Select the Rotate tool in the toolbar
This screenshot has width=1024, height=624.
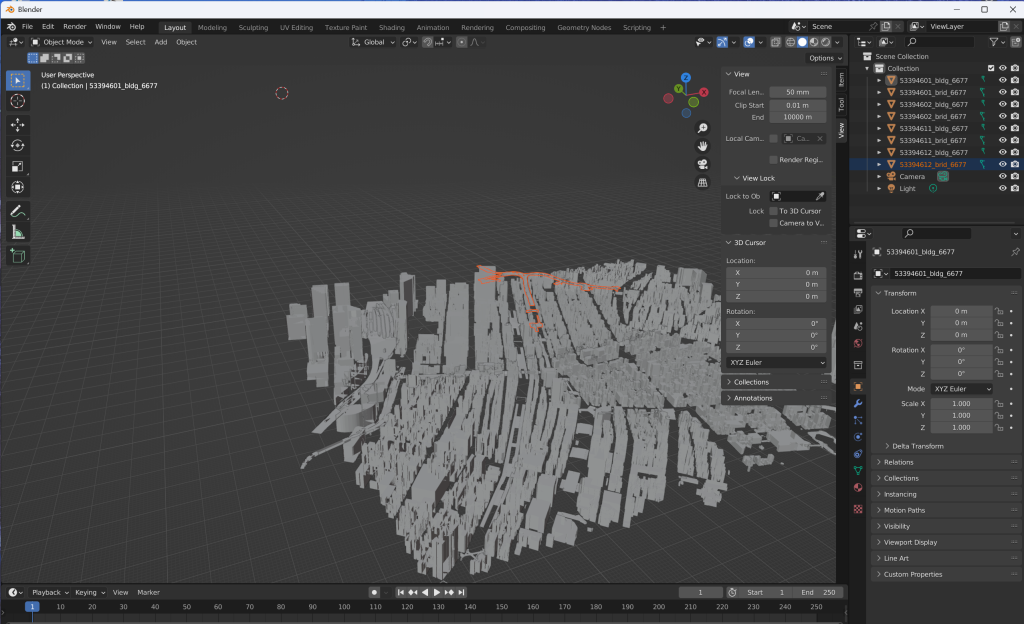pos(18,146)
